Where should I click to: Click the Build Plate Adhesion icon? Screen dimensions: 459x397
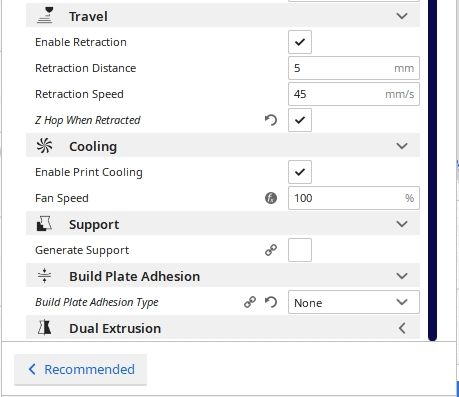click(45, 276)
